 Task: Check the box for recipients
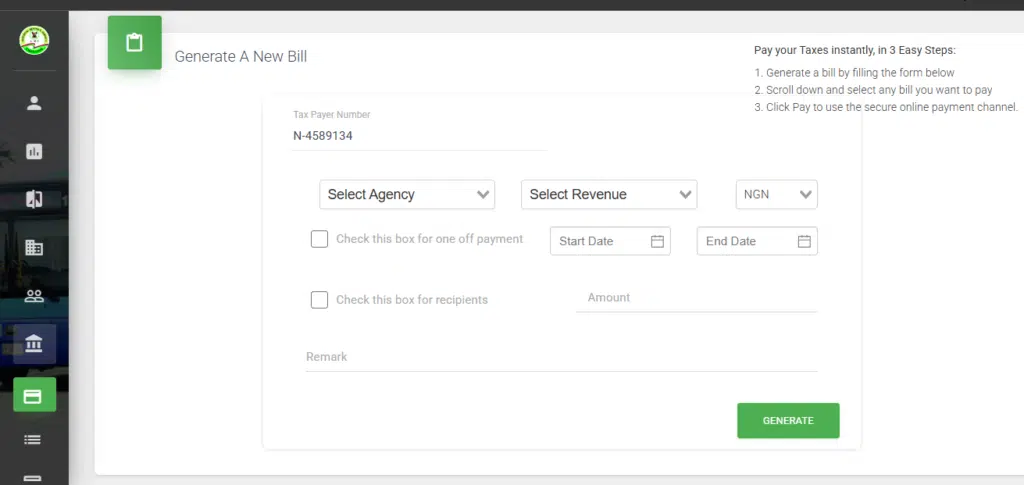click(x=319, y=300)
